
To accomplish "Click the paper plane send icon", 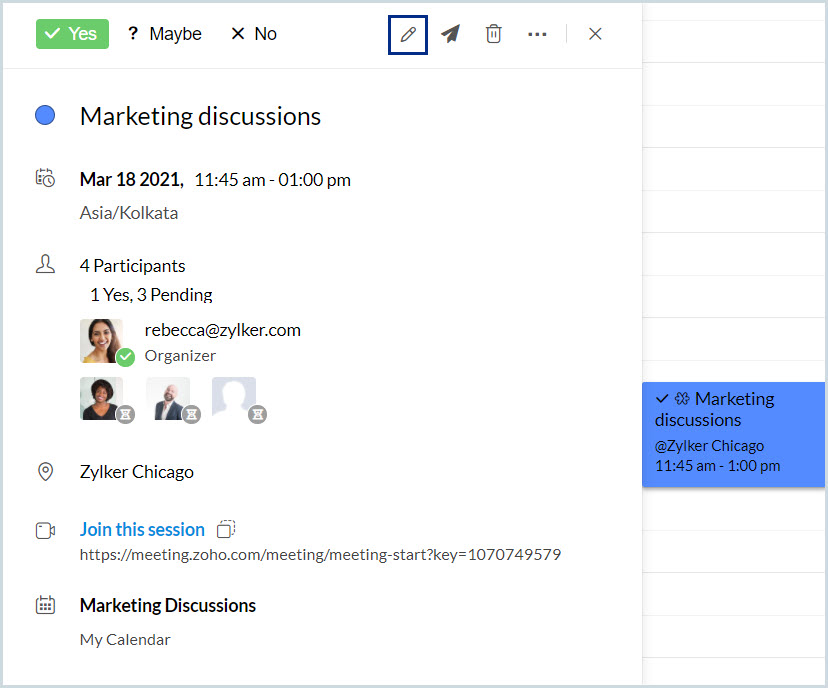I will (x=451, y=34).
